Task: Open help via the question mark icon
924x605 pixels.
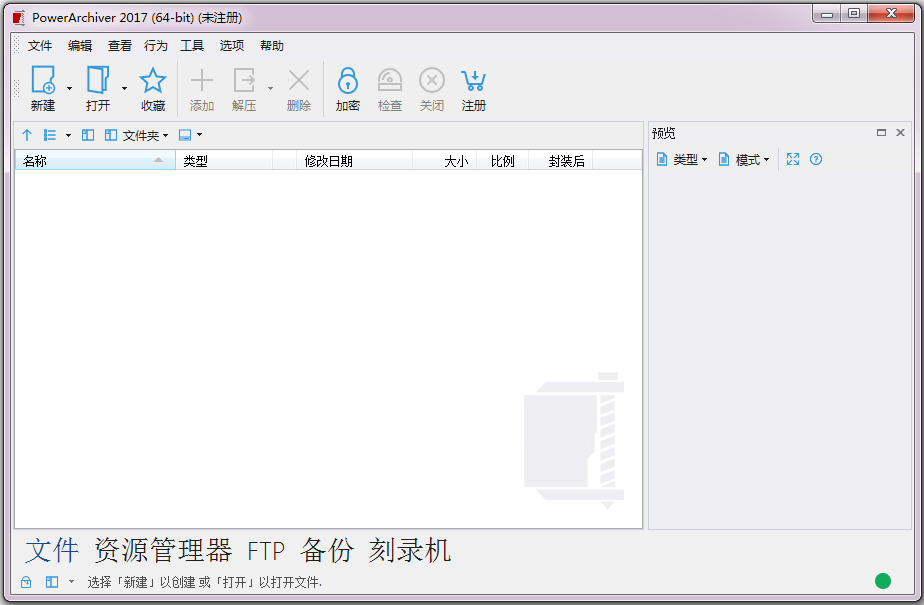Action: tap(816, 158)
